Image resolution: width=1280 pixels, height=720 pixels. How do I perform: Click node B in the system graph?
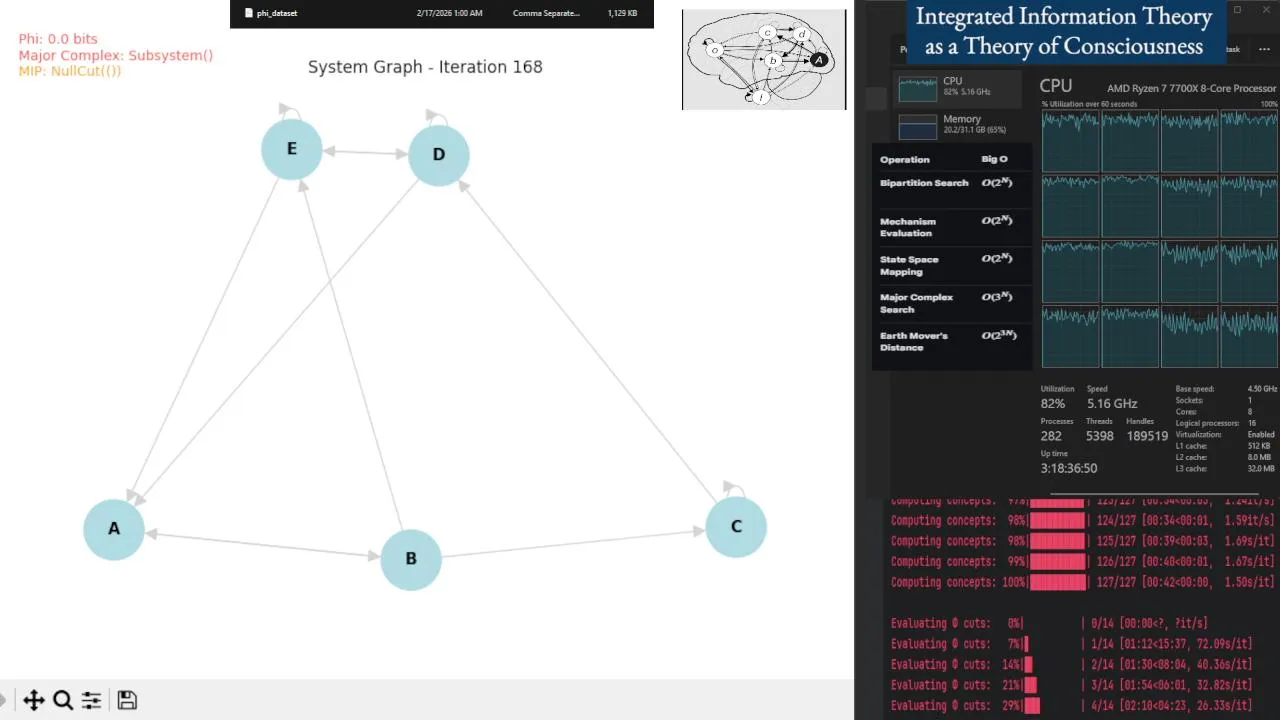[411, 559]
